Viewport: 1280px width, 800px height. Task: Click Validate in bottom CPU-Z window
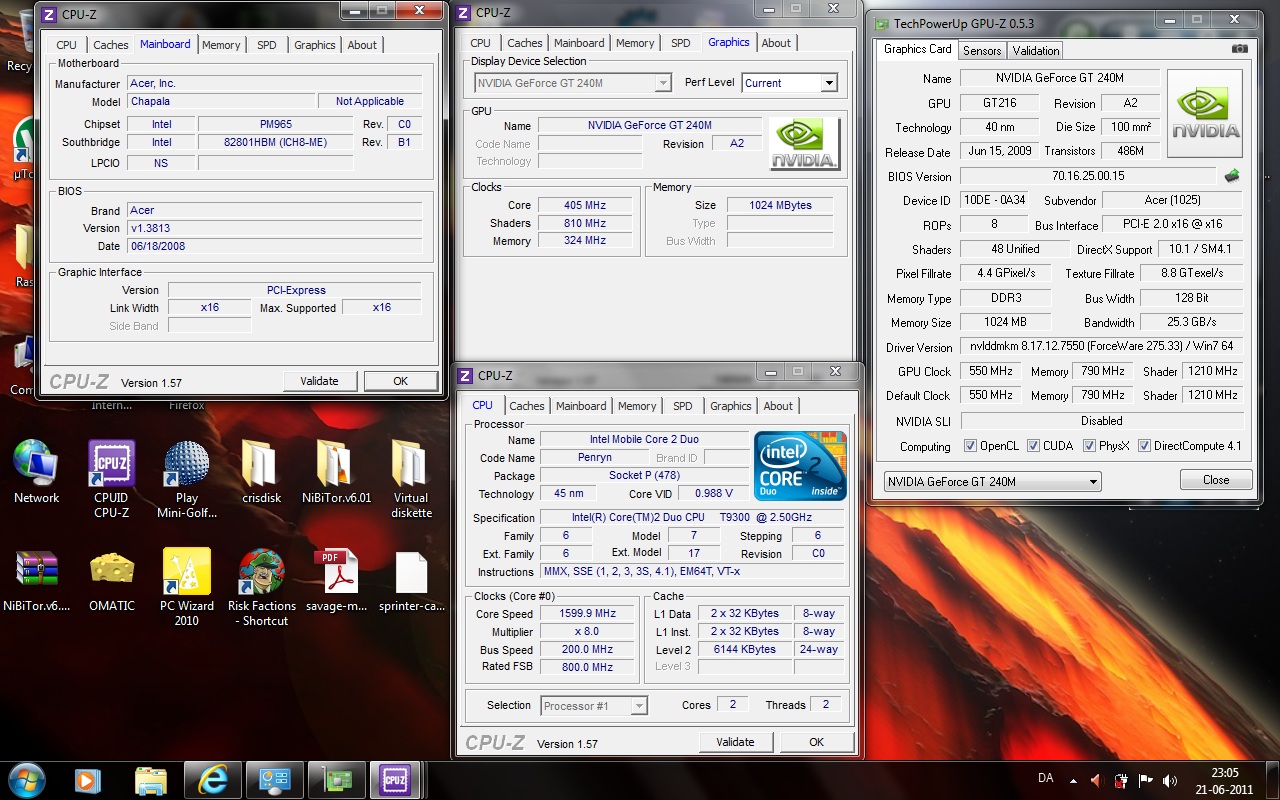point(735,742)
